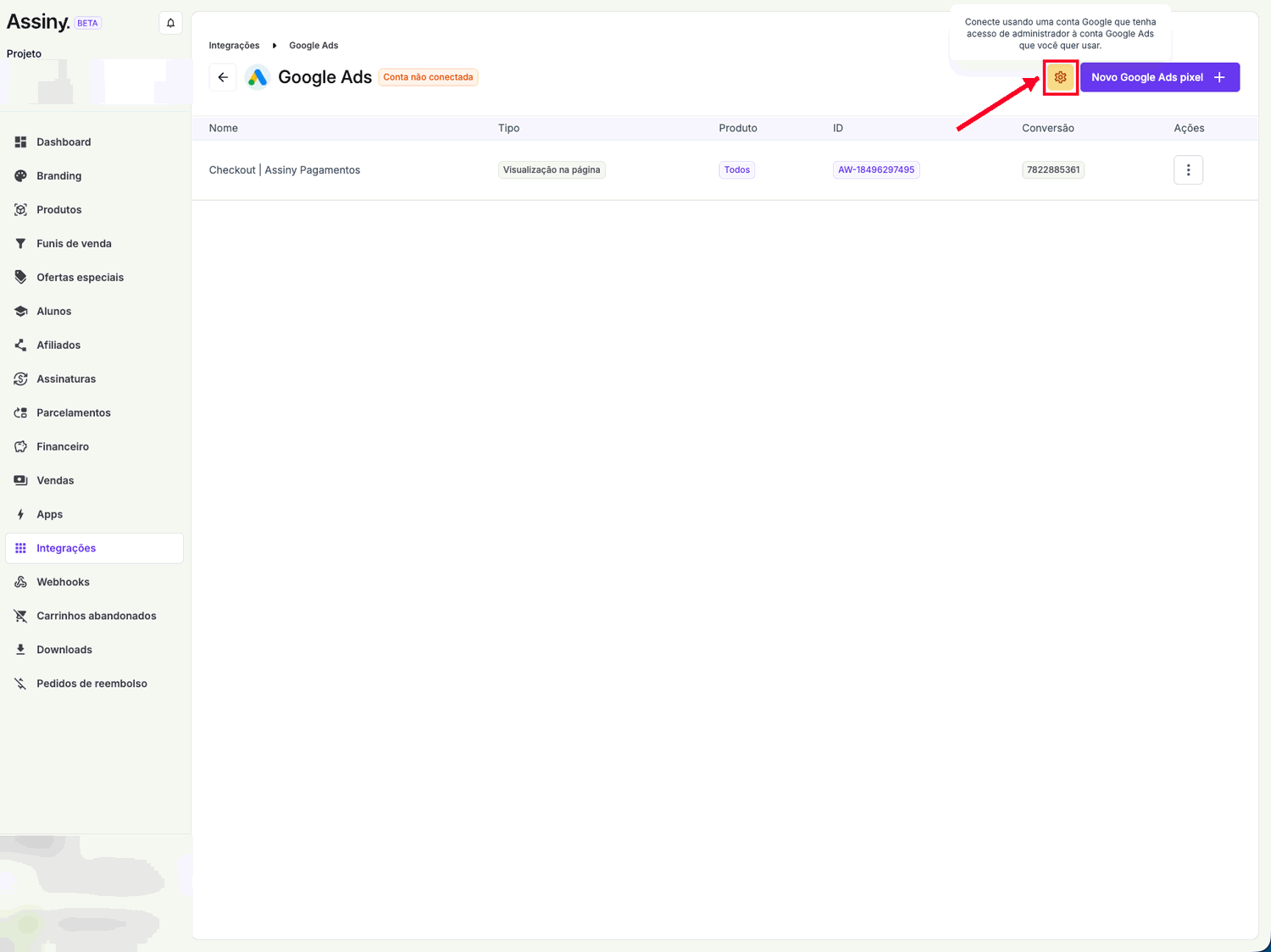Screen dimensions: 1271x952
Task: Click the Afiliados share icon
Action: click(x=21, y=346)
